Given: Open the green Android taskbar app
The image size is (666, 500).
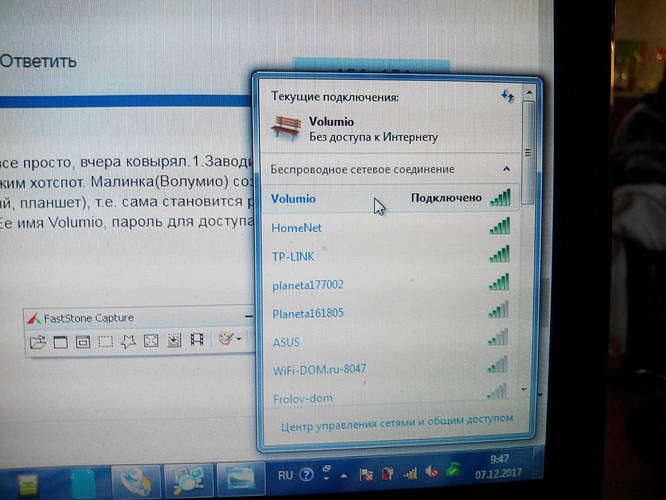Looking at the screenshot, I should coord(28,485).
